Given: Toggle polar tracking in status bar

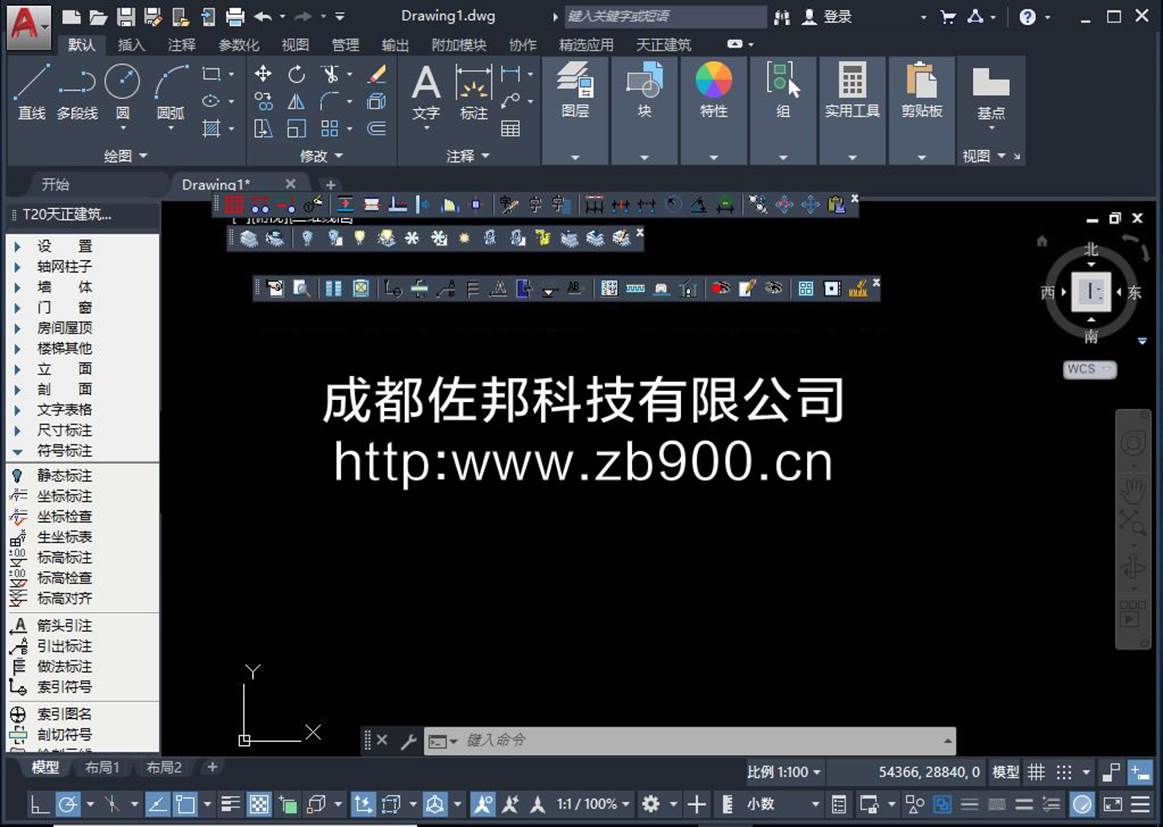Looking at the screenshot, I should point(67,804).
